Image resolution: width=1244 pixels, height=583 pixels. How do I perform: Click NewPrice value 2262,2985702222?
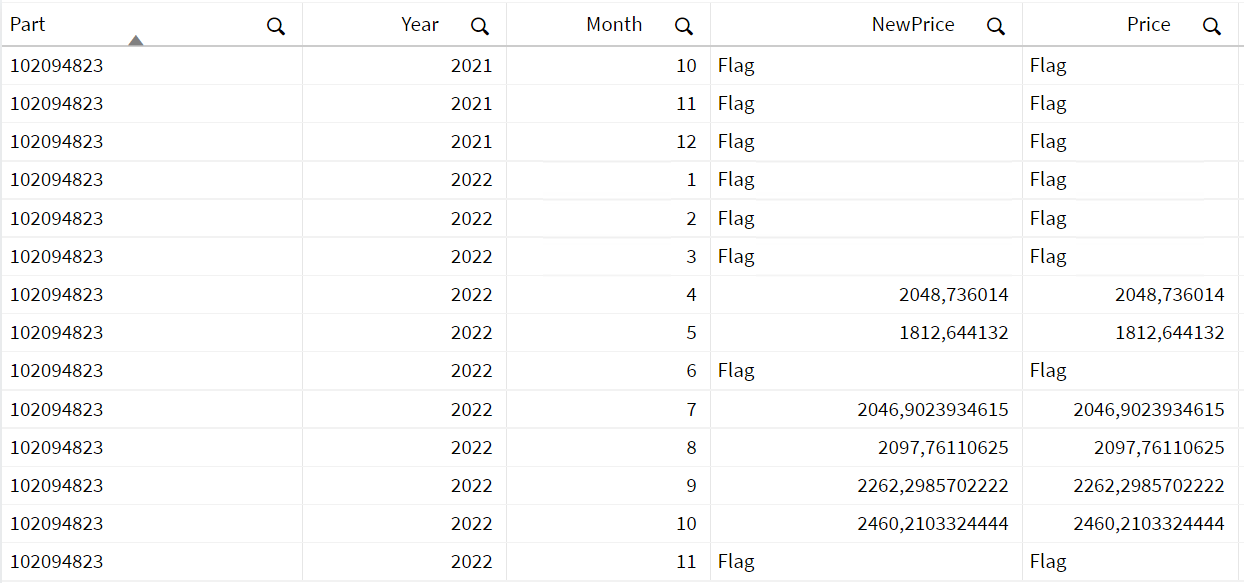click(x=932, y=486)
